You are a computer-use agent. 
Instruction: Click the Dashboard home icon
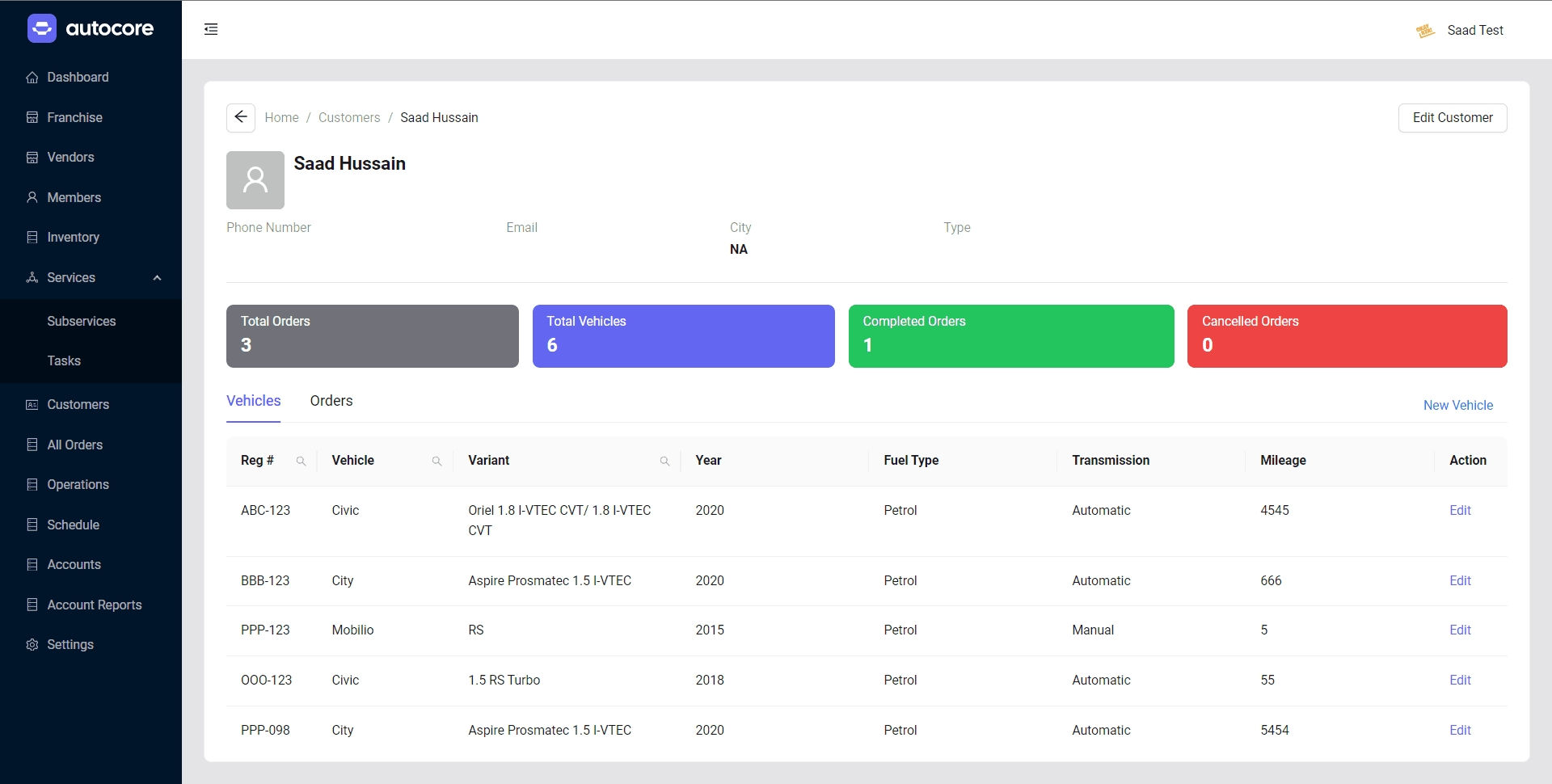32,78
